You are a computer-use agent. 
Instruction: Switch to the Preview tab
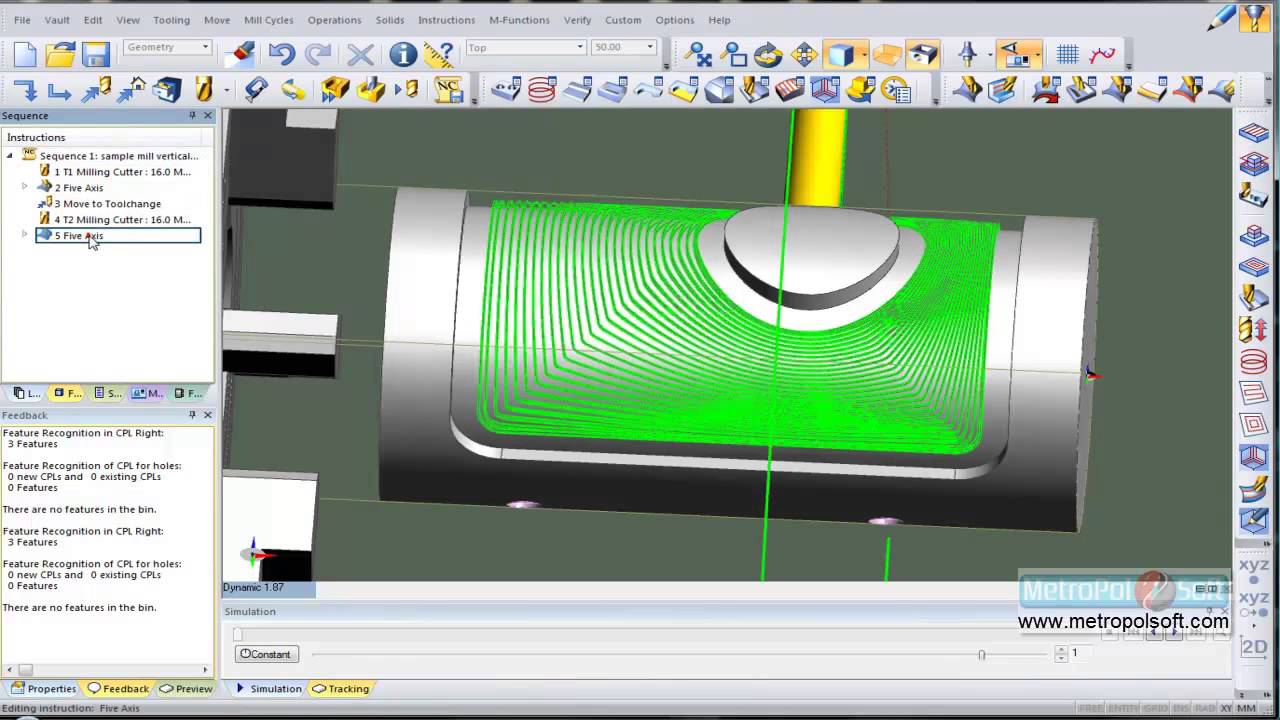186,689
